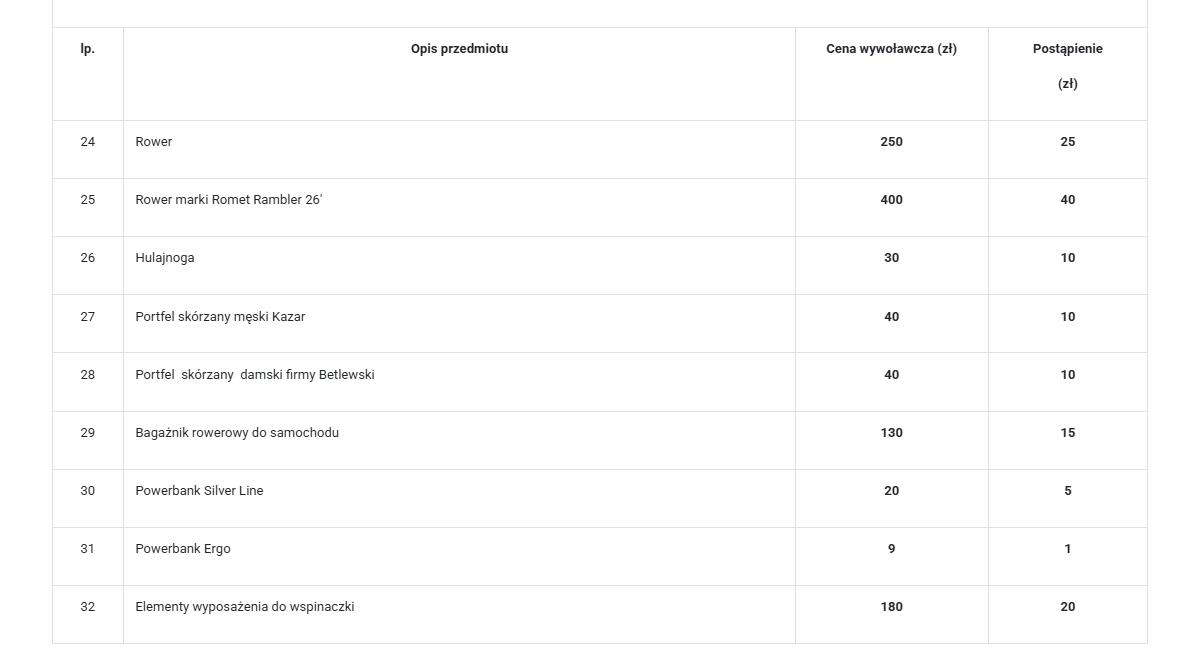Click 'Elementy wyposażenia do wspinaczki' description
1202x658 pixels.
245,607
